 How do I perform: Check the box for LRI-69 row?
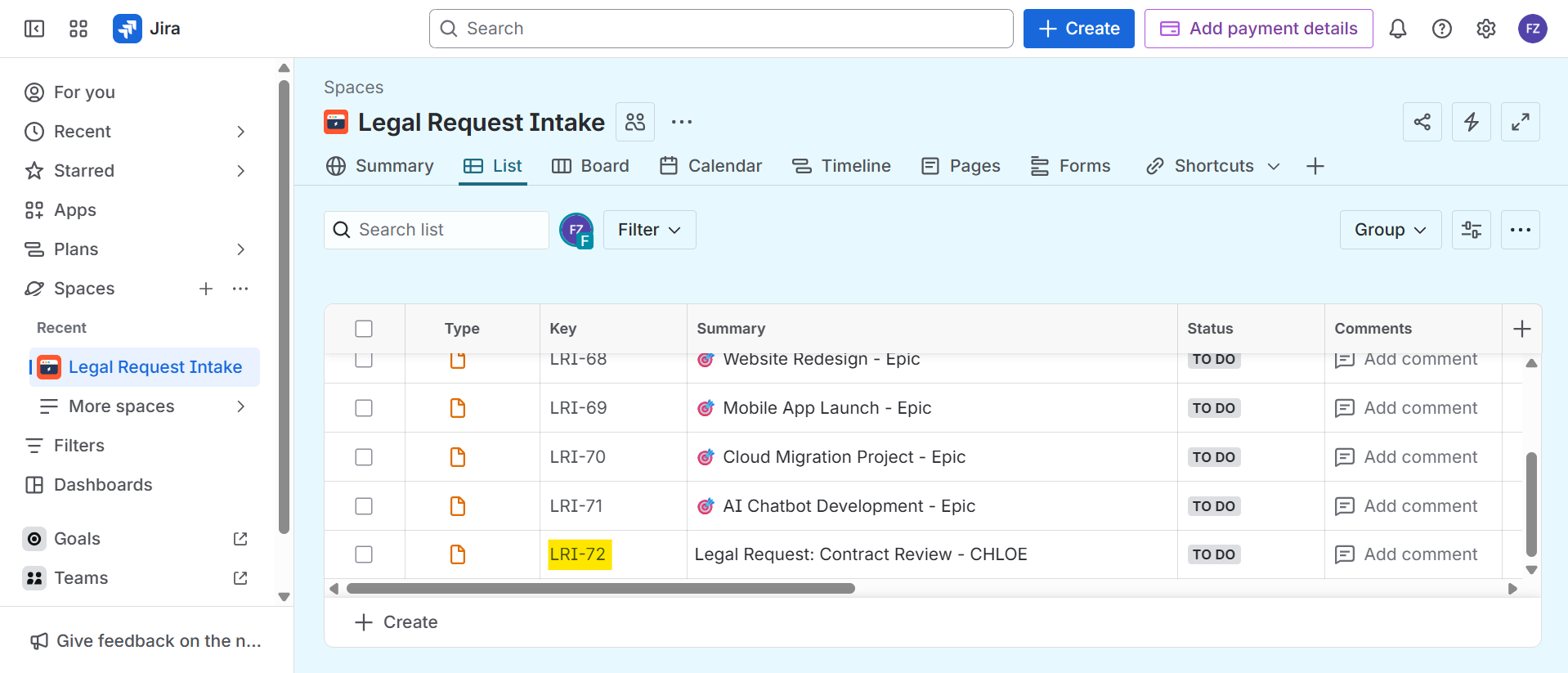364,408
